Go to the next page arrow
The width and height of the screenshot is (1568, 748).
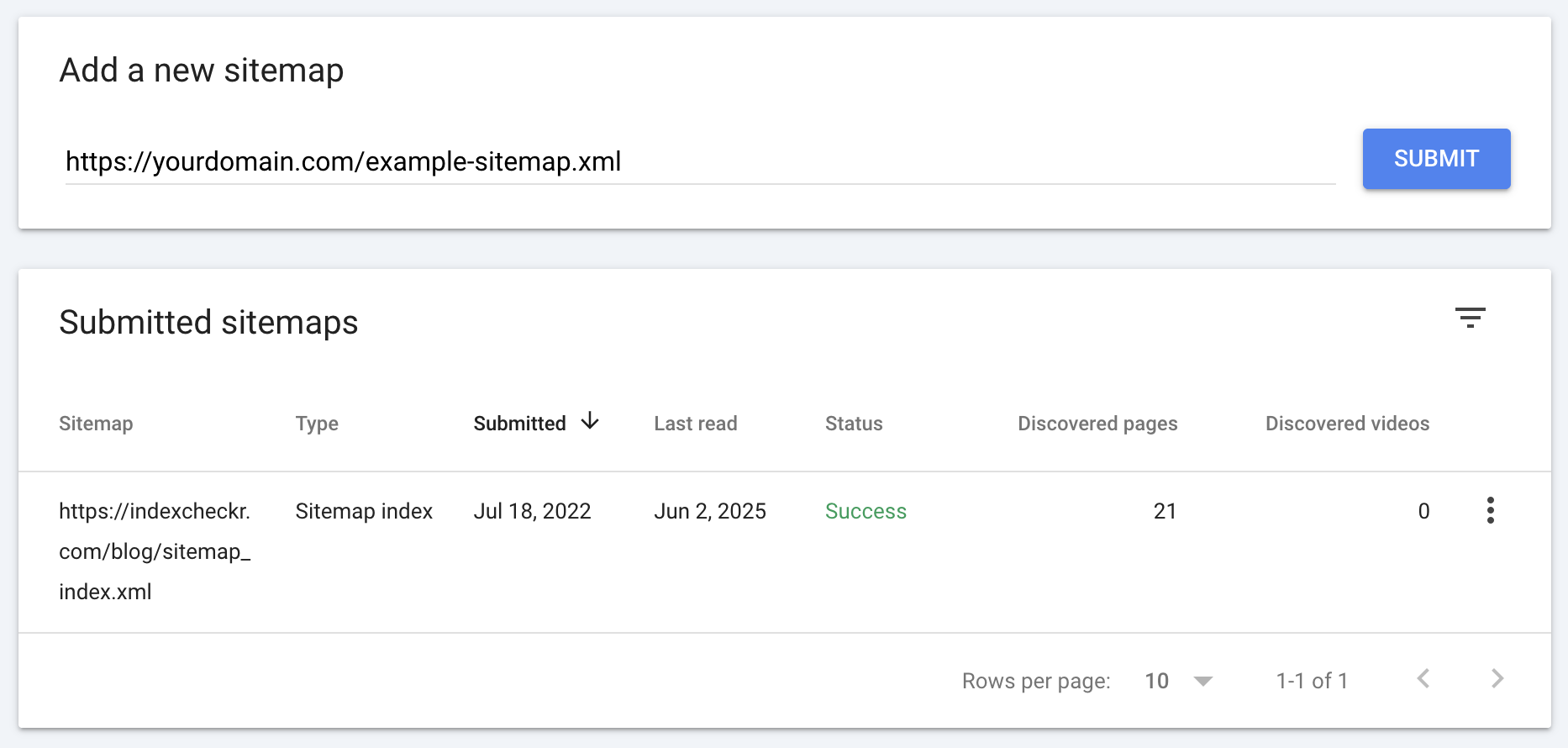coord(1497,678)
